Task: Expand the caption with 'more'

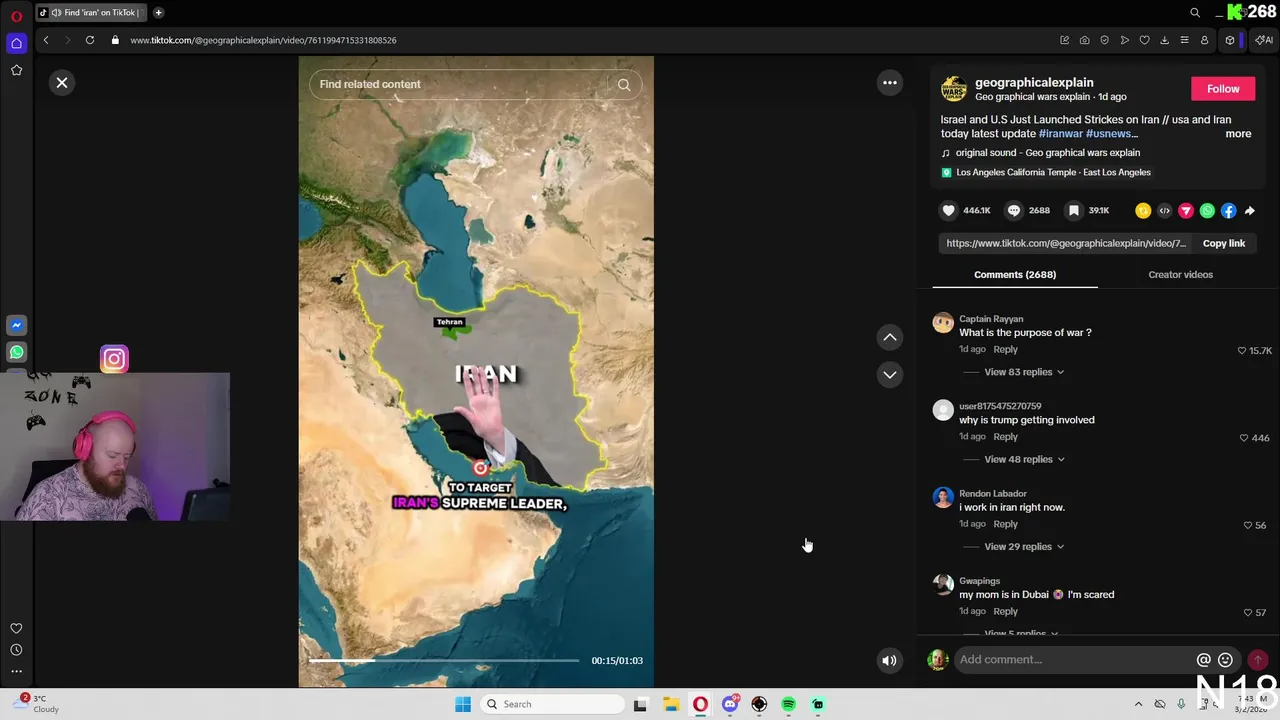Action: (1238, 134)
